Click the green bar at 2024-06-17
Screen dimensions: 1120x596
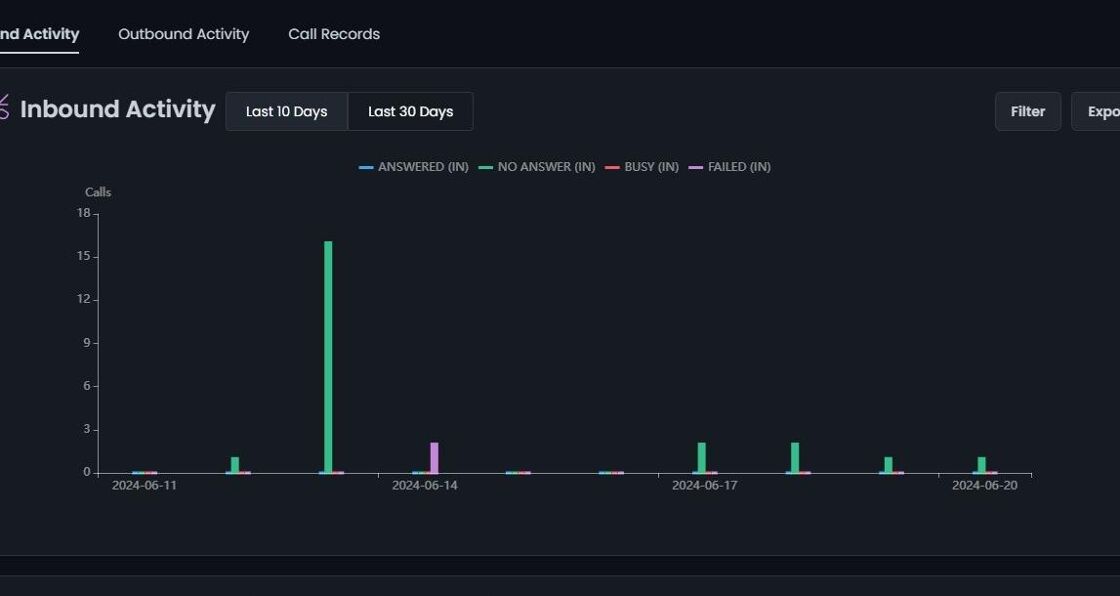point(701,457)
